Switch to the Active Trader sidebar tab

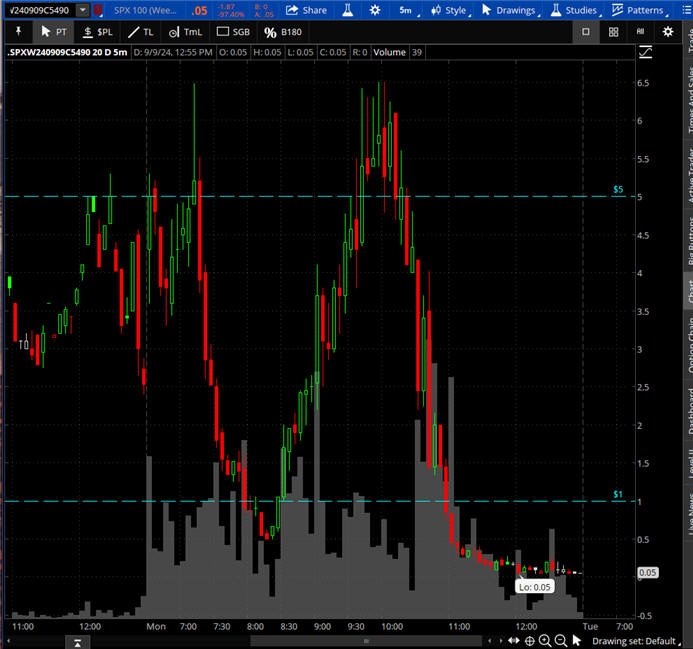click(x=688, y=175)
